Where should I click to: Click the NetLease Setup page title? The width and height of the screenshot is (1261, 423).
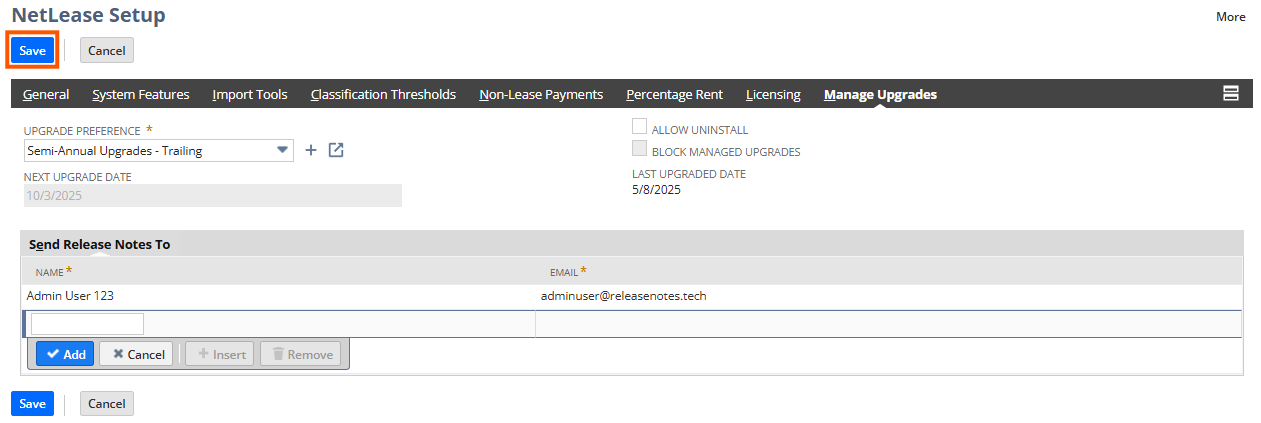coord(89,15)
